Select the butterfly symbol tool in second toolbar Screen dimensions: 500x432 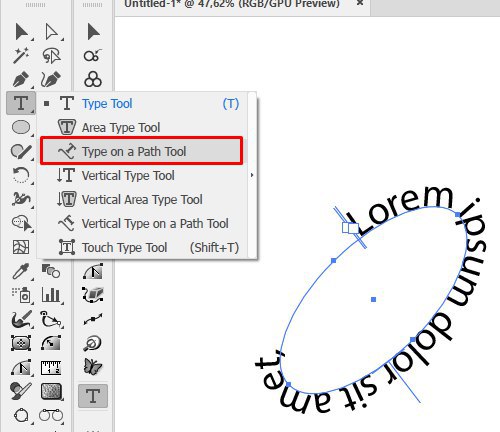click(93, 366)
